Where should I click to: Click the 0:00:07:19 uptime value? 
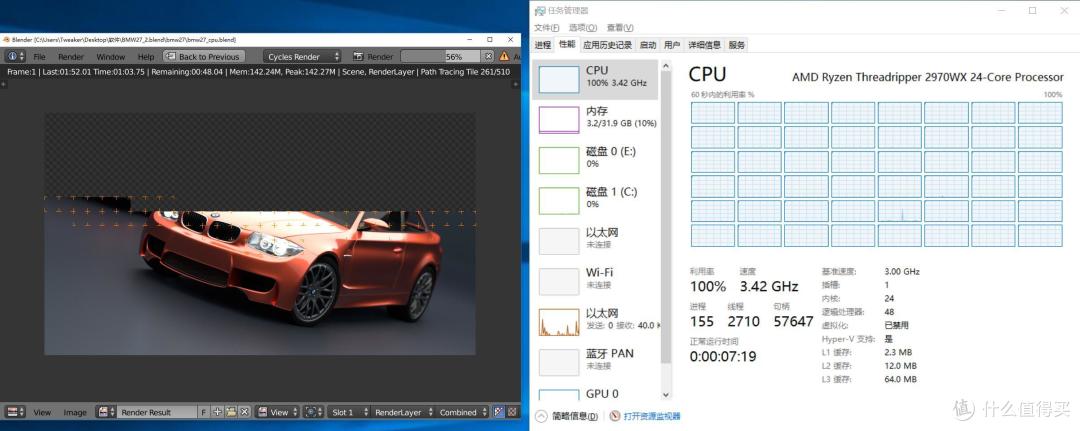point(723,356)
